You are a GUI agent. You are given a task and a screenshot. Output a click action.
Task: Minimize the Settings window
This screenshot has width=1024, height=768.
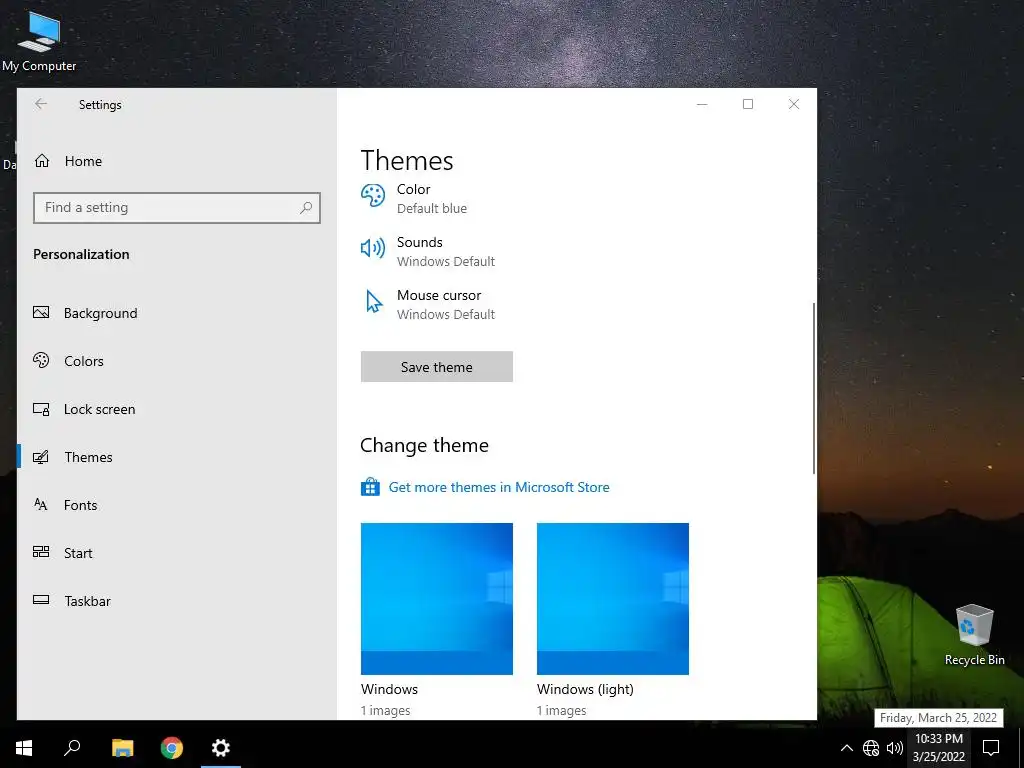tap(702, 104)
